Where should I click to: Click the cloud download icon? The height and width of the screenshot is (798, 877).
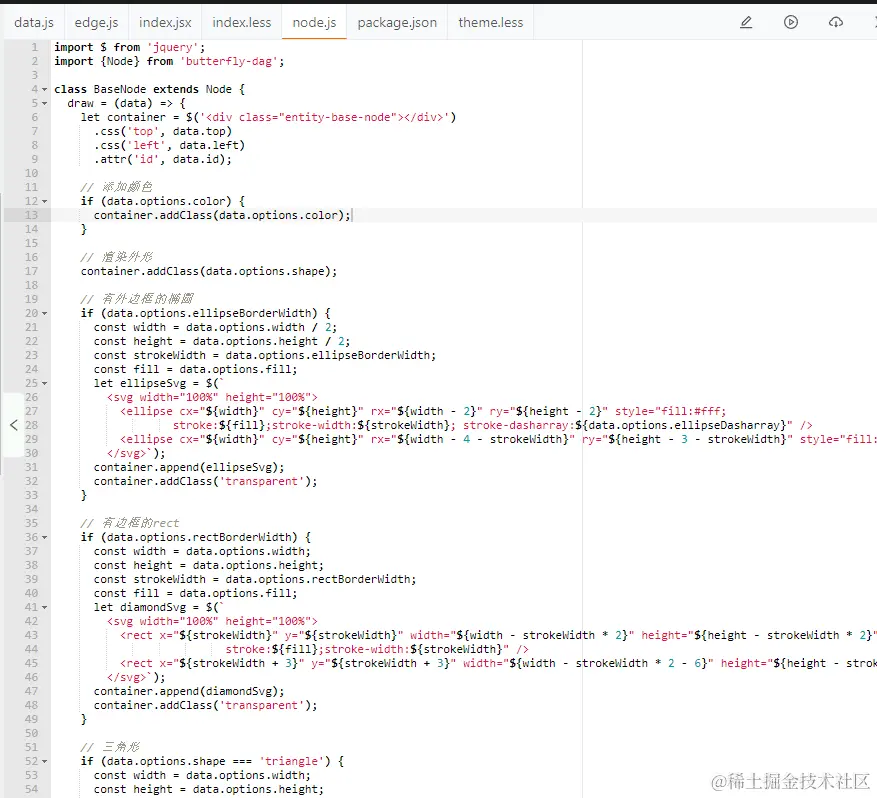coord(836,22)
